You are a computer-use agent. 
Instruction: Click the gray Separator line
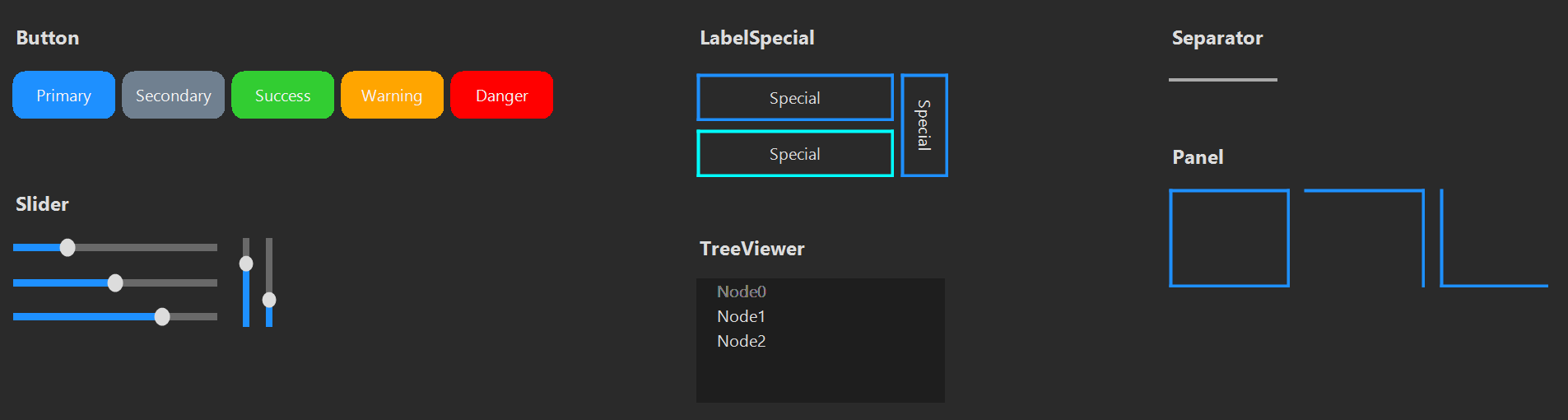(1223, 80)
